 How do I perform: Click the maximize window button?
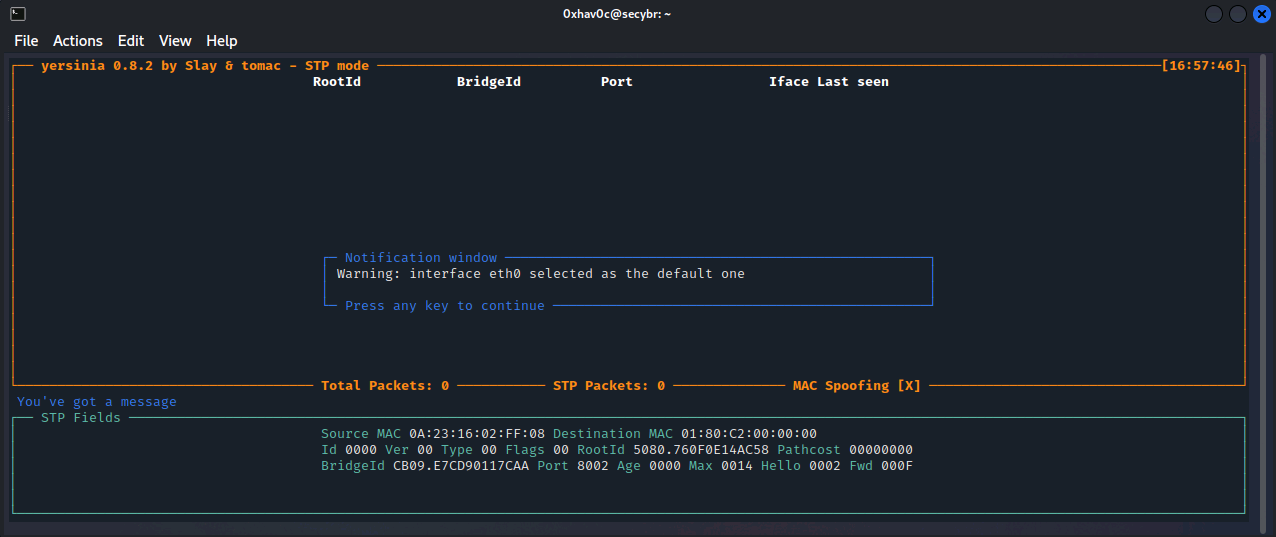pos(1238,14)
